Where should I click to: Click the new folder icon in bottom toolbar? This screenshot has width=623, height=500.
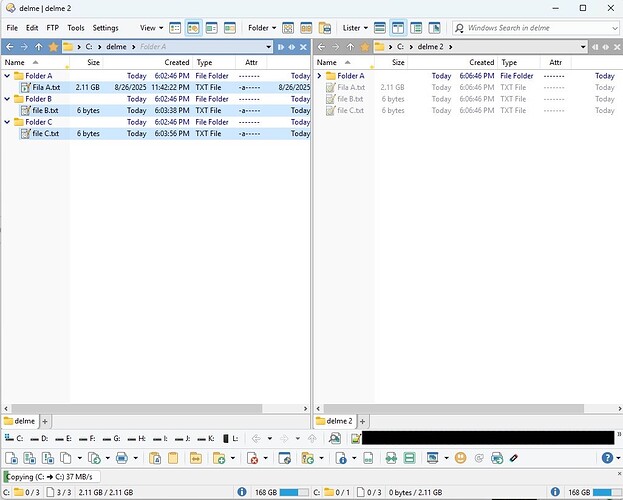(x=219, y=458)
